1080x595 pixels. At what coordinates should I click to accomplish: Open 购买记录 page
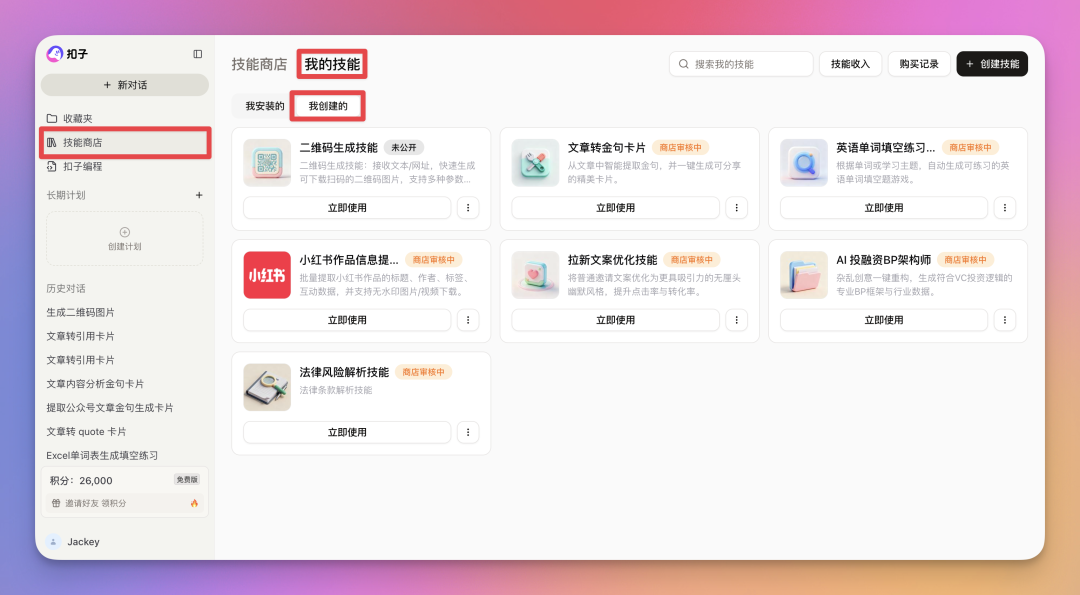point(919,64)
